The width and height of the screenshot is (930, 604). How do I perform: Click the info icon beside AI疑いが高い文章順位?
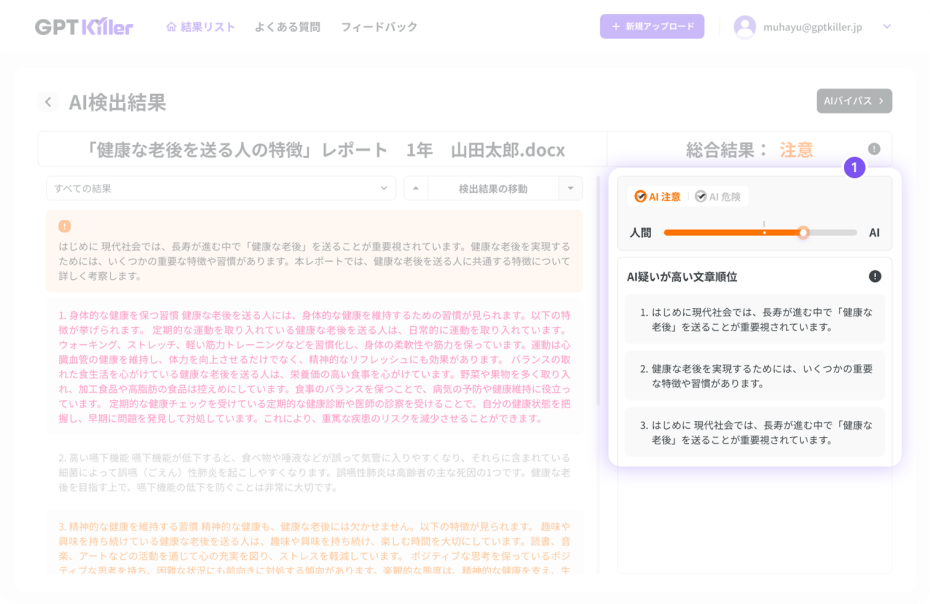[x=875, y=276]
